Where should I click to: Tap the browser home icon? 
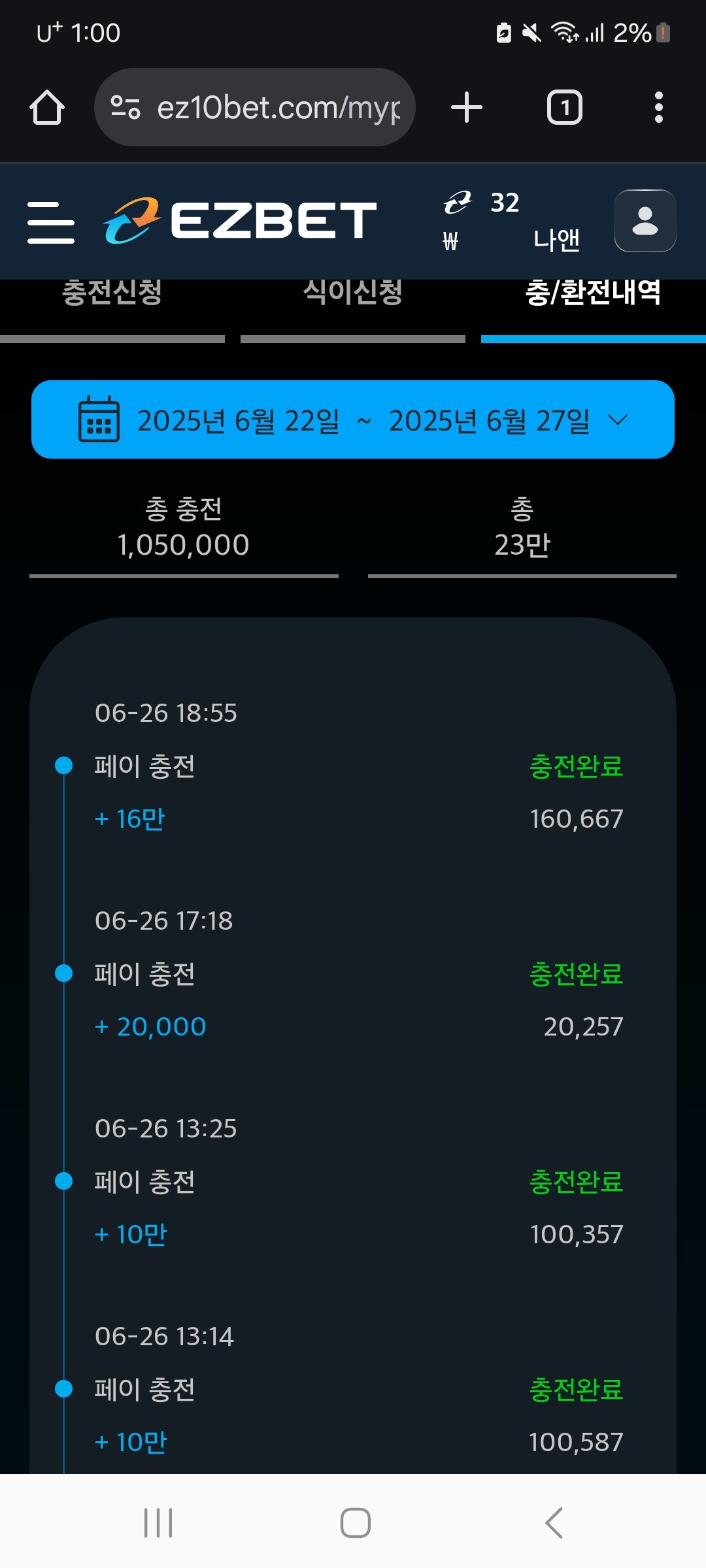47,108
